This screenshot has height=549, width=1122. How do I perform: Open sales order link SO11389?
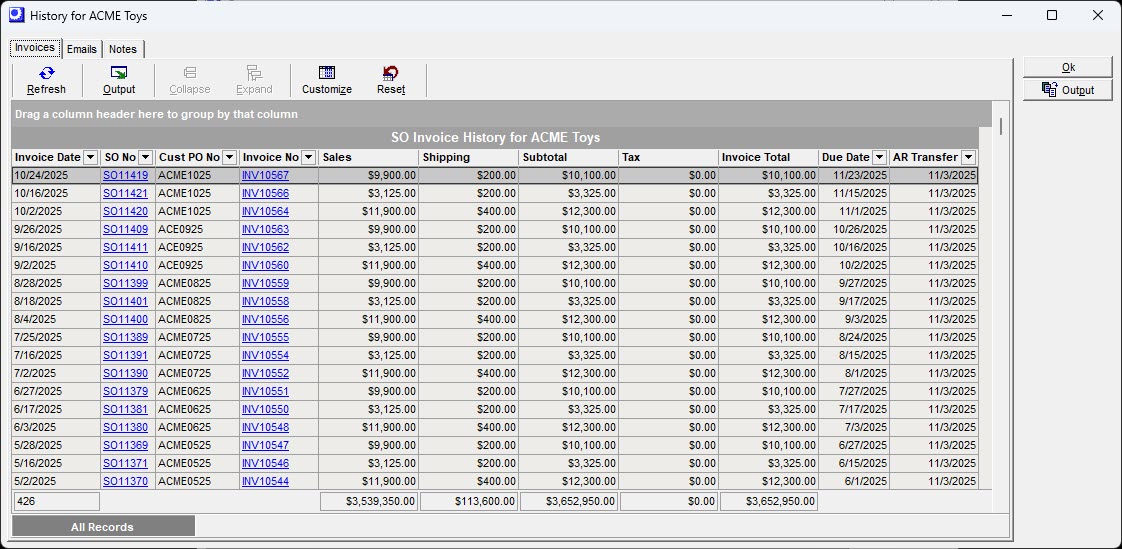tap(125, 337)
